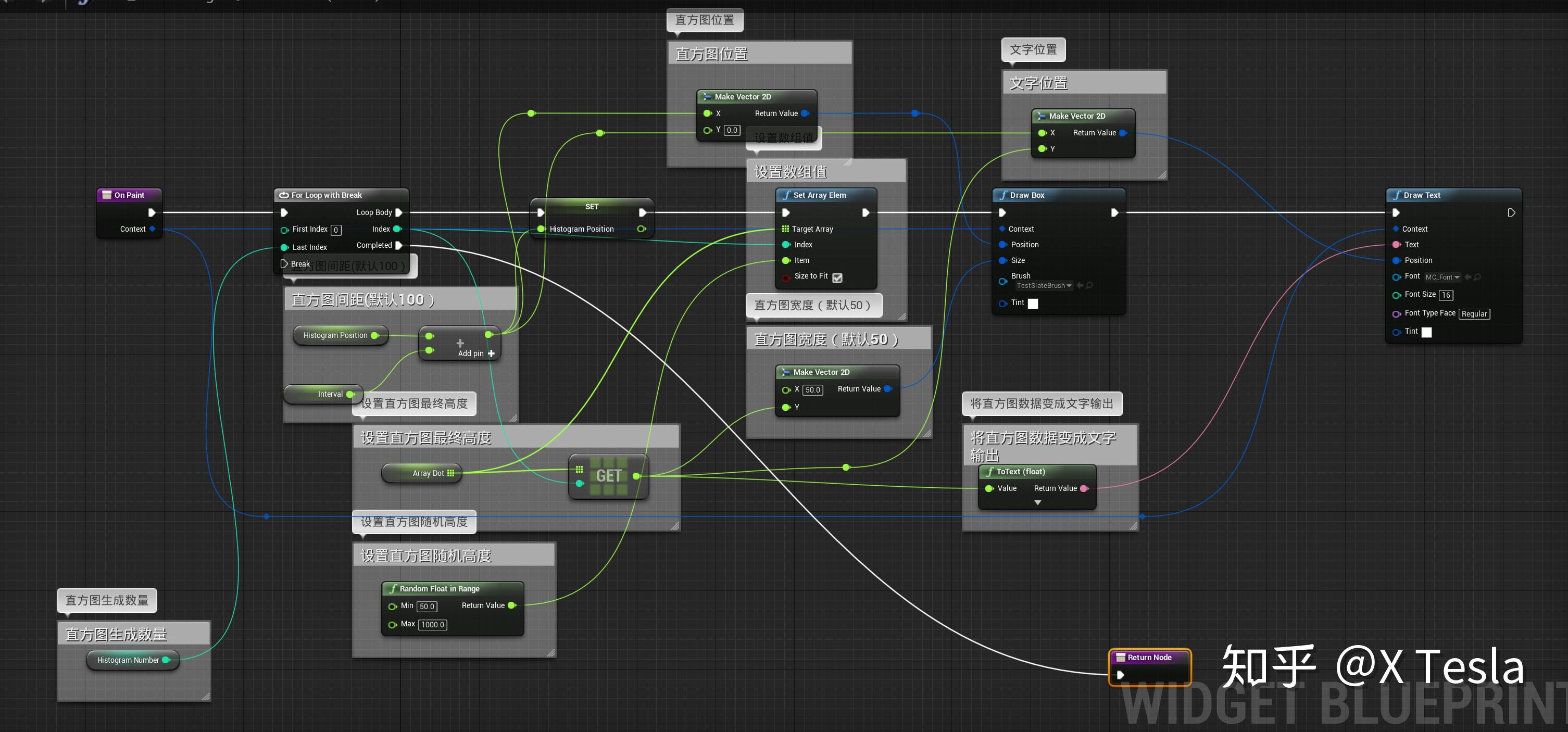This screenshot has height=732, width=1568.
Task: Click the On Paint event node icon
Action: tap(107, 195)
